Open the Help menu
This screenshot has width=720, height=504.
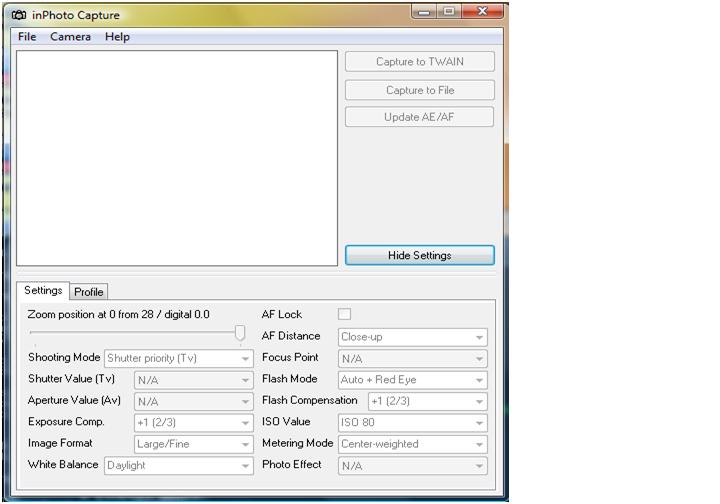pos(117,37)
